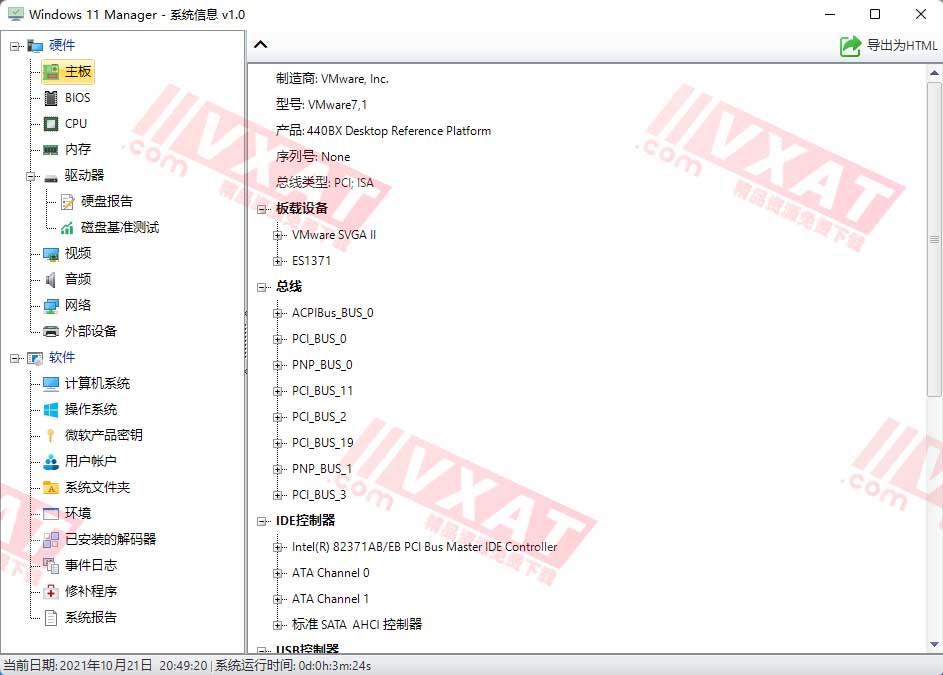Click the vertical scrollbar thumb
This screenshot has width=943, height=675.
934,239
